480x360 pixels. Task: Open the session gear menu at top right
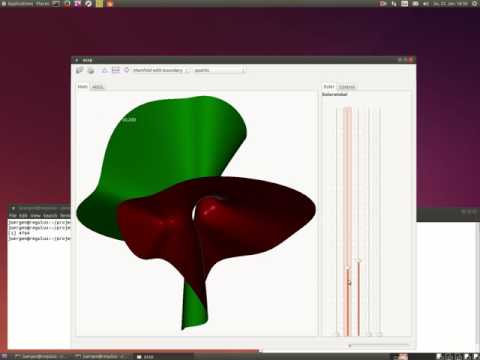[x=475, y=4]
